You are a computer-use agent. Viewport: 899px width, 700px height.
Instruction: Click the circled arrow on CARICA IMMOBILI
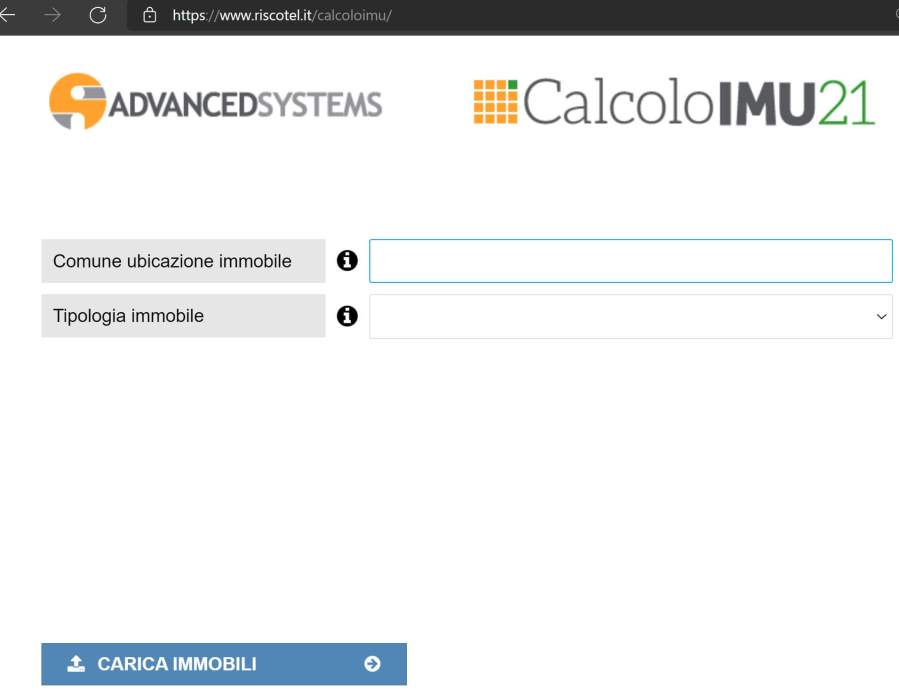coord(372,664)
